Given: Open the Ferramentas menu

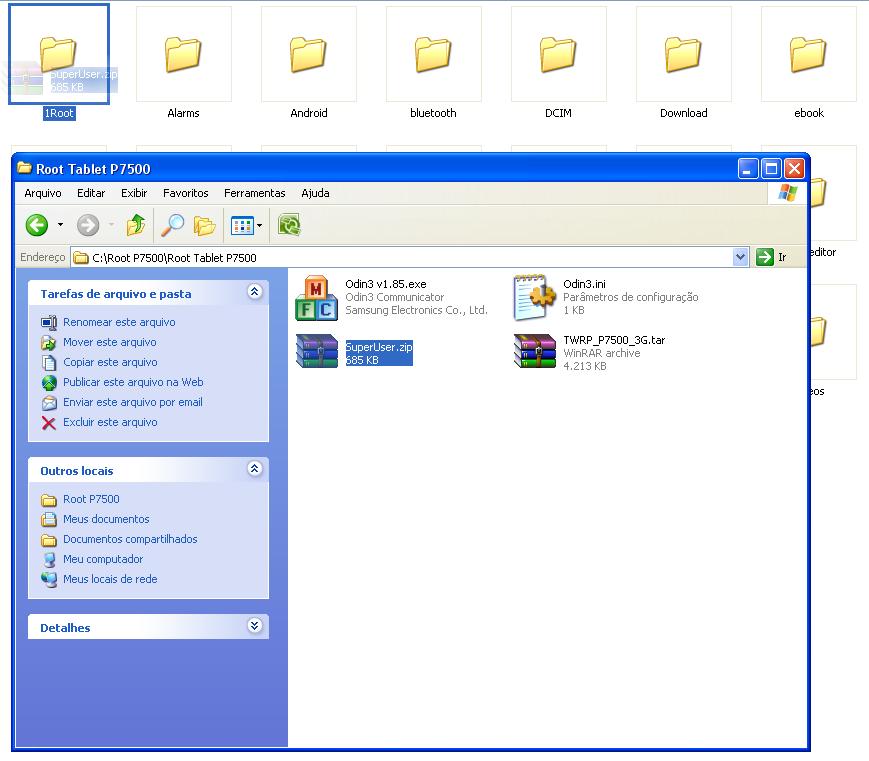Looking at the screenshot, I should click(x=254, y=193).
